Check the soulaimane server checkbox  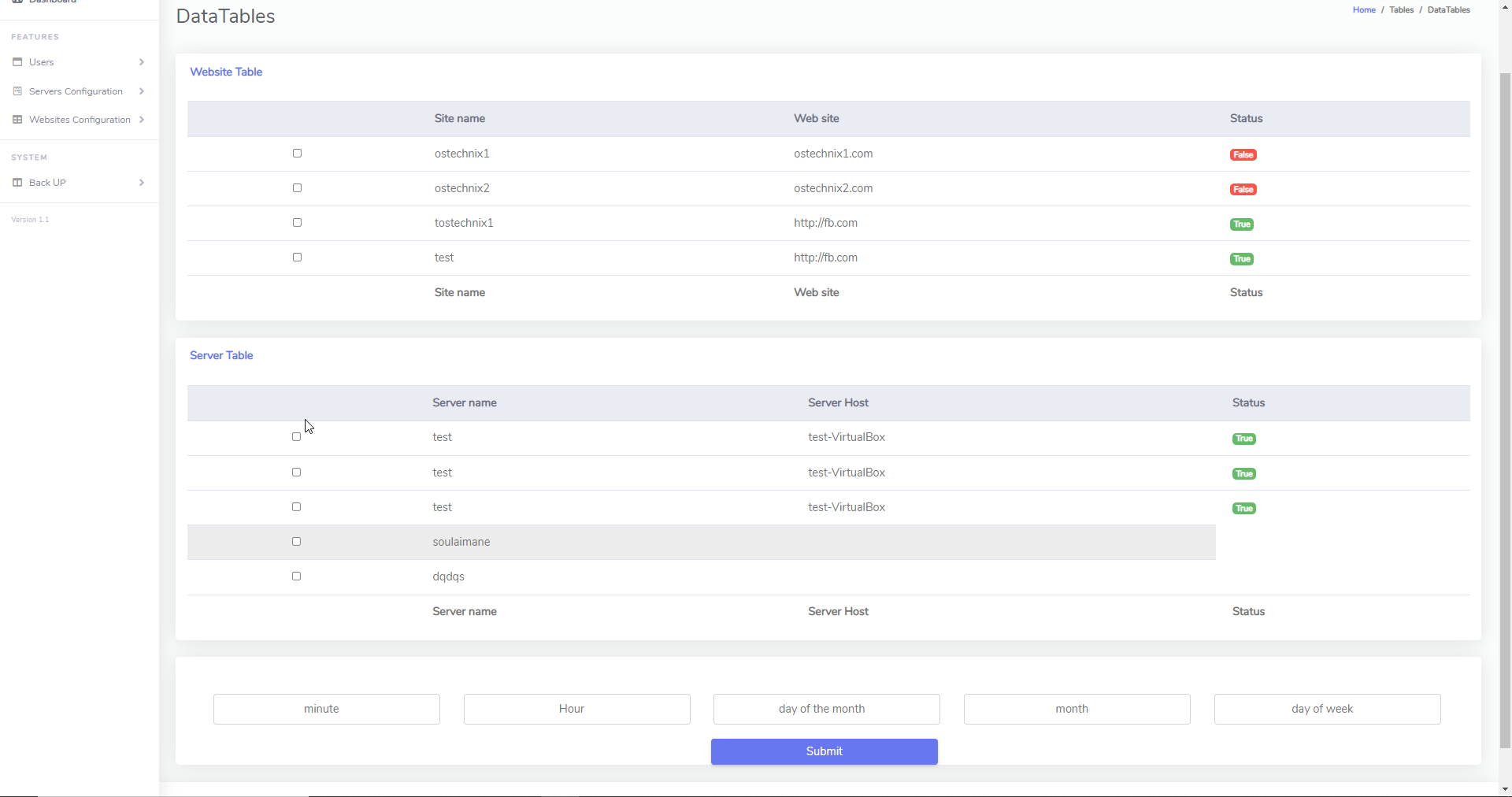point(296,542)
